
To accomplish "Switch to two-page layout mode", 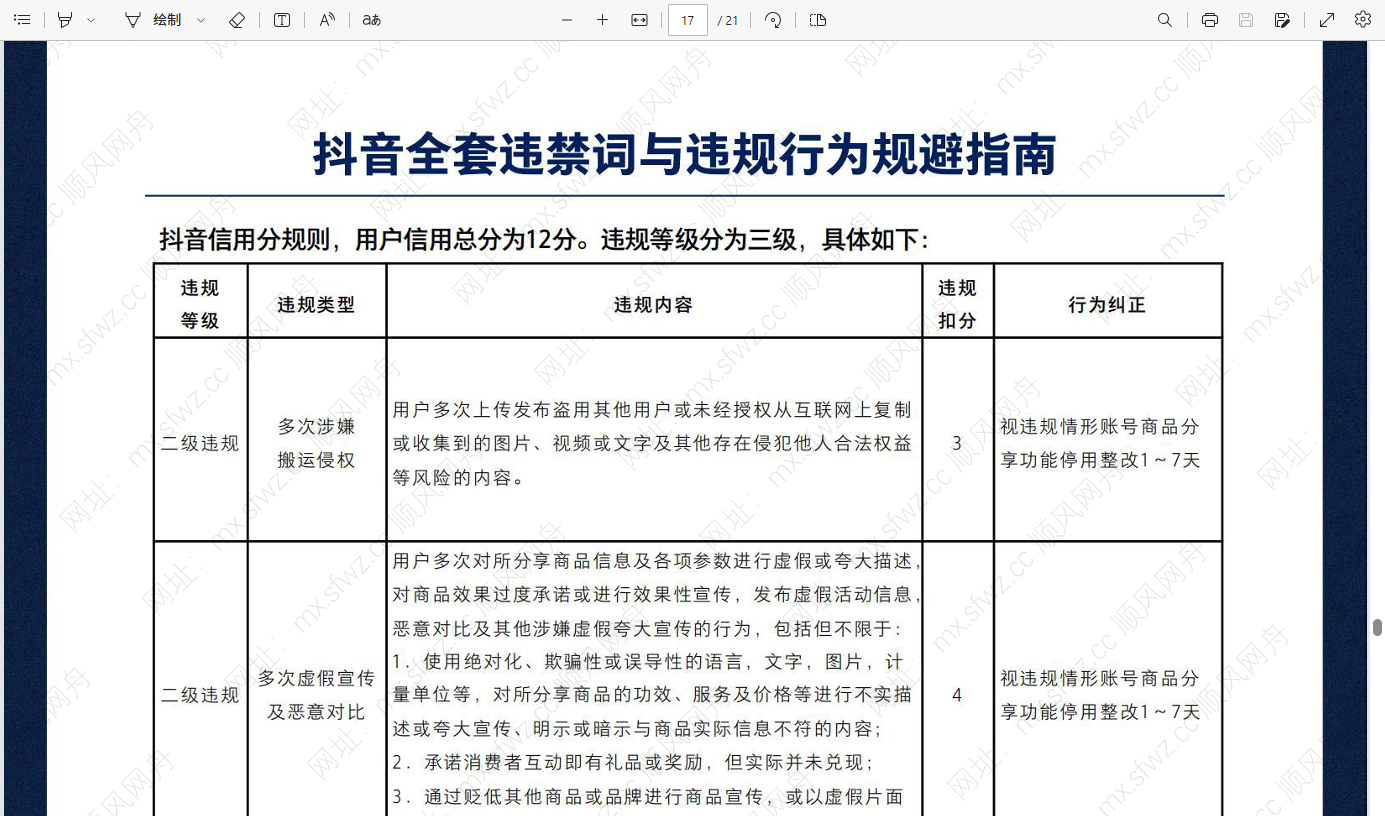I will (x=817, y=19).
